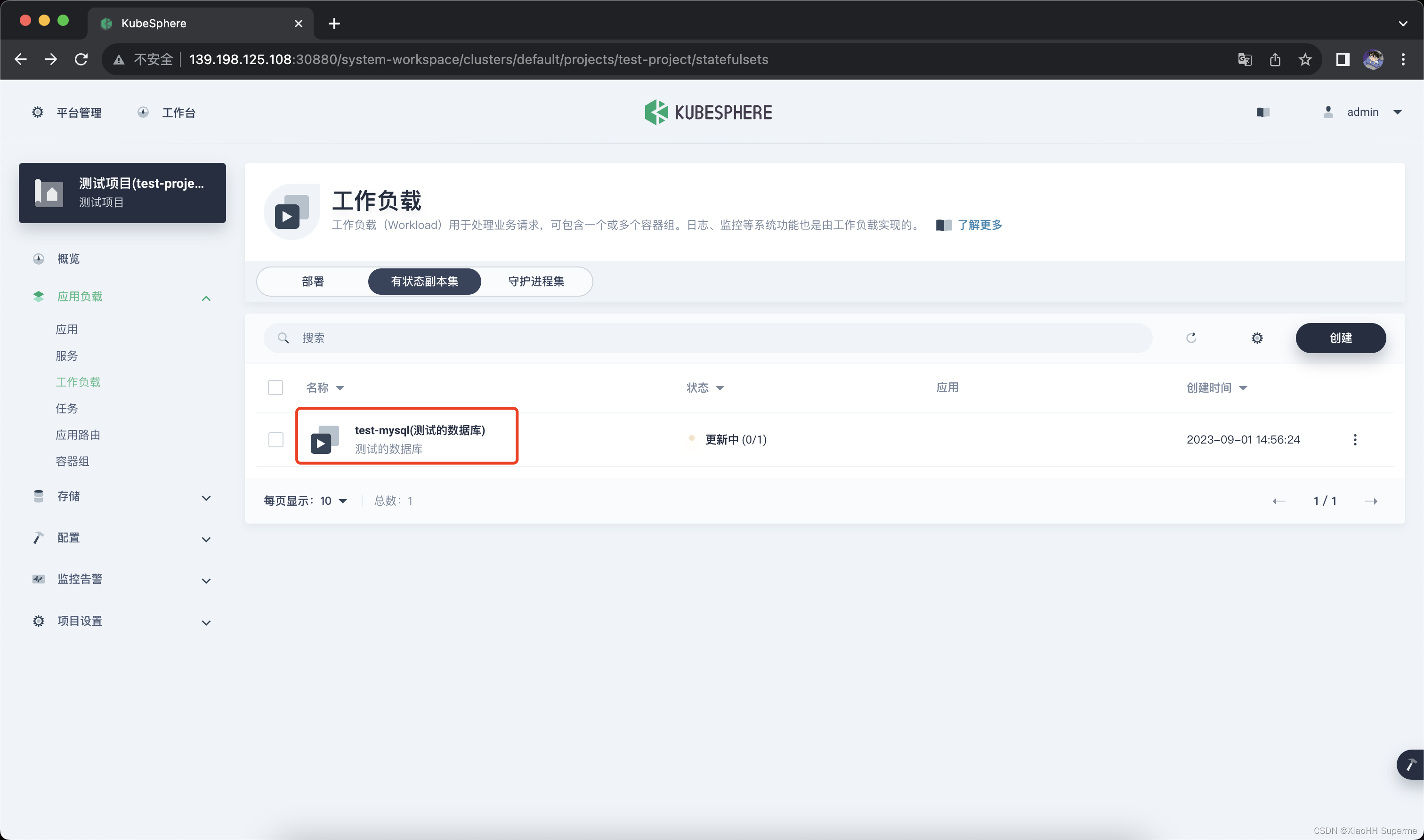Click the refresh icon beside the search bar

1191,338
